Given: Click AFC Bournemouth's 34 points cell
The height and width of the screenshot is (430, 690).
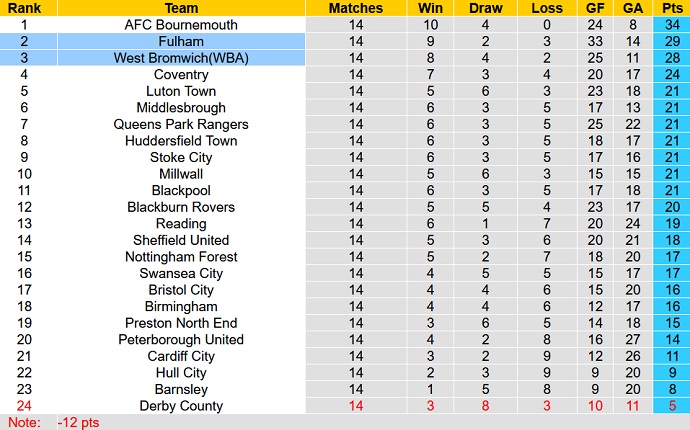Looking at the screenshot, I should click(x=668, y=25).
